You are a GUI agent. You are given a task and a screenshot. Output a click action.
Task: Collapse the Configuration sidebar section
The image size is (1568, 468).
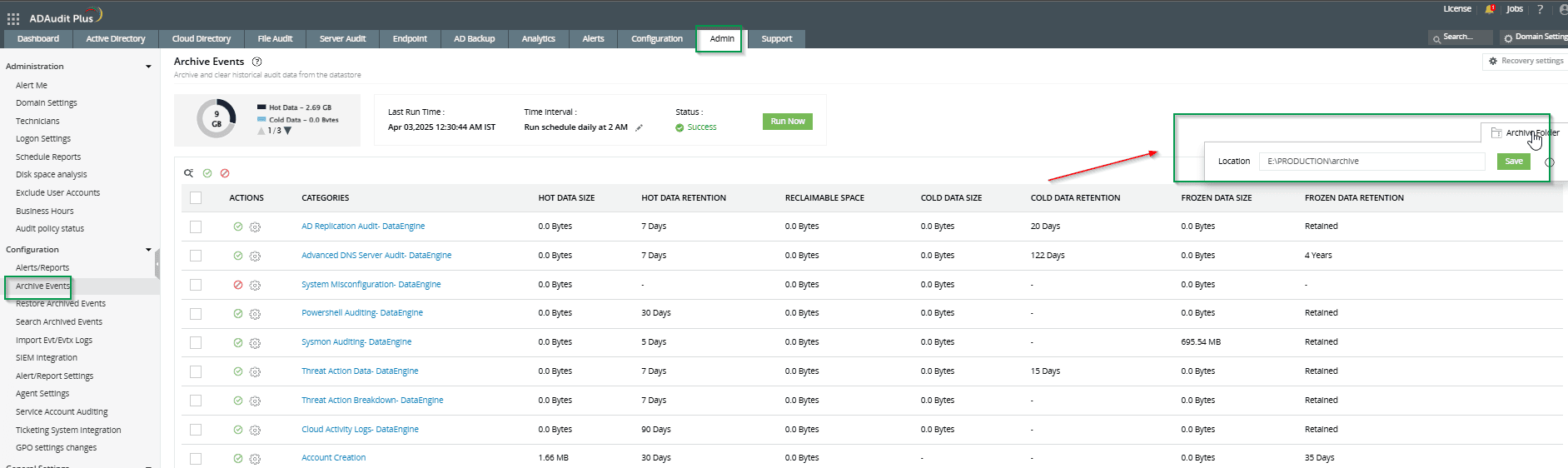pos(148,250)
